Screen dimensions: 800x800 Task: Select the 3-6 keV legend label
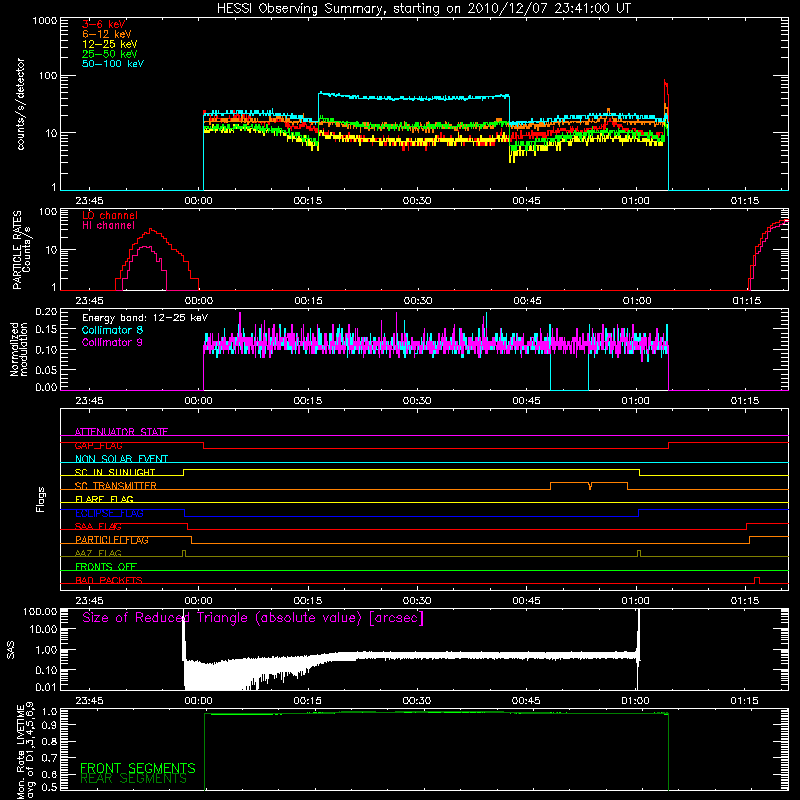pos(104,24)
